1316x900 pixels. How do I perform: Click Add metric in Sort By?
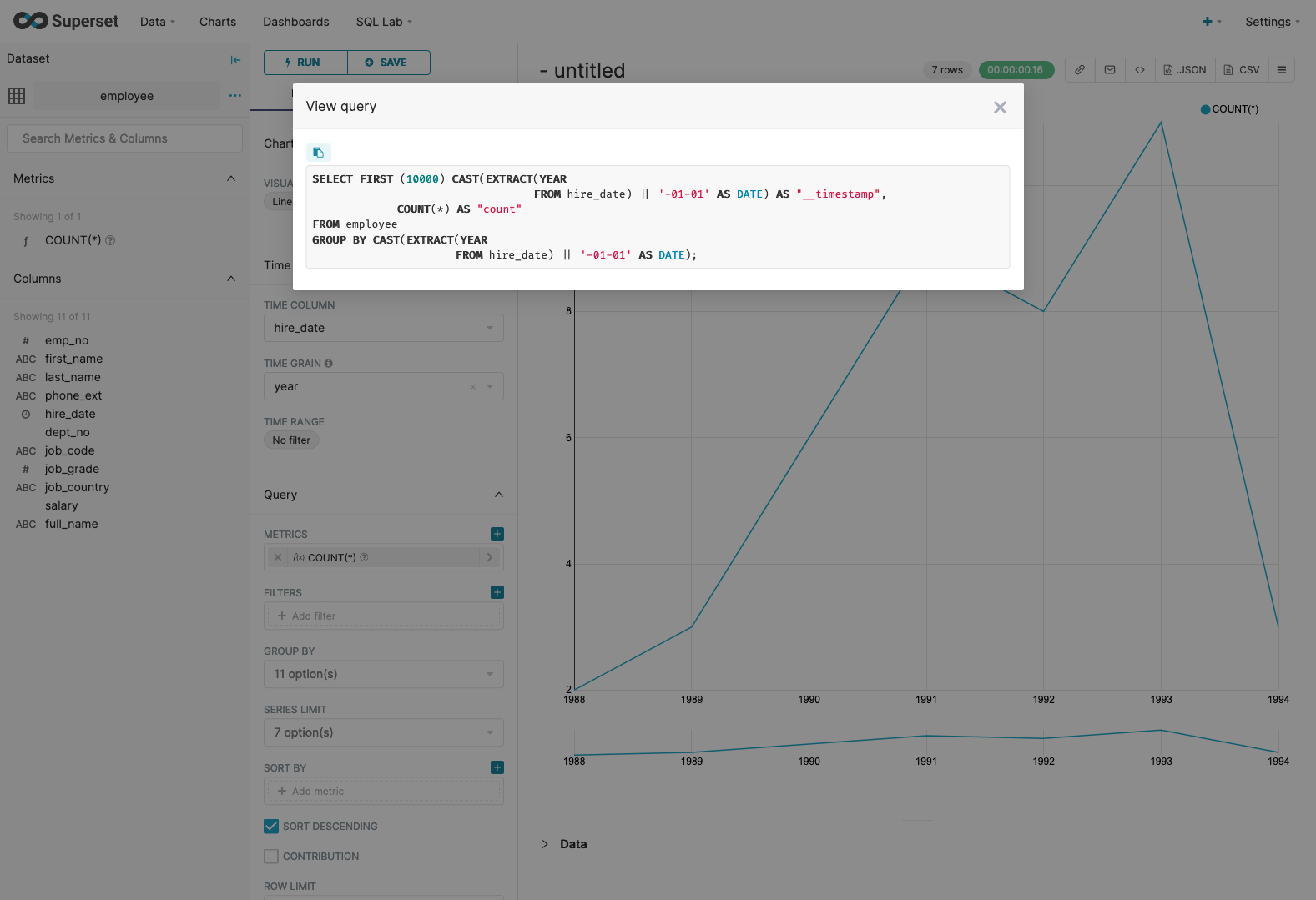coord(384,791)
